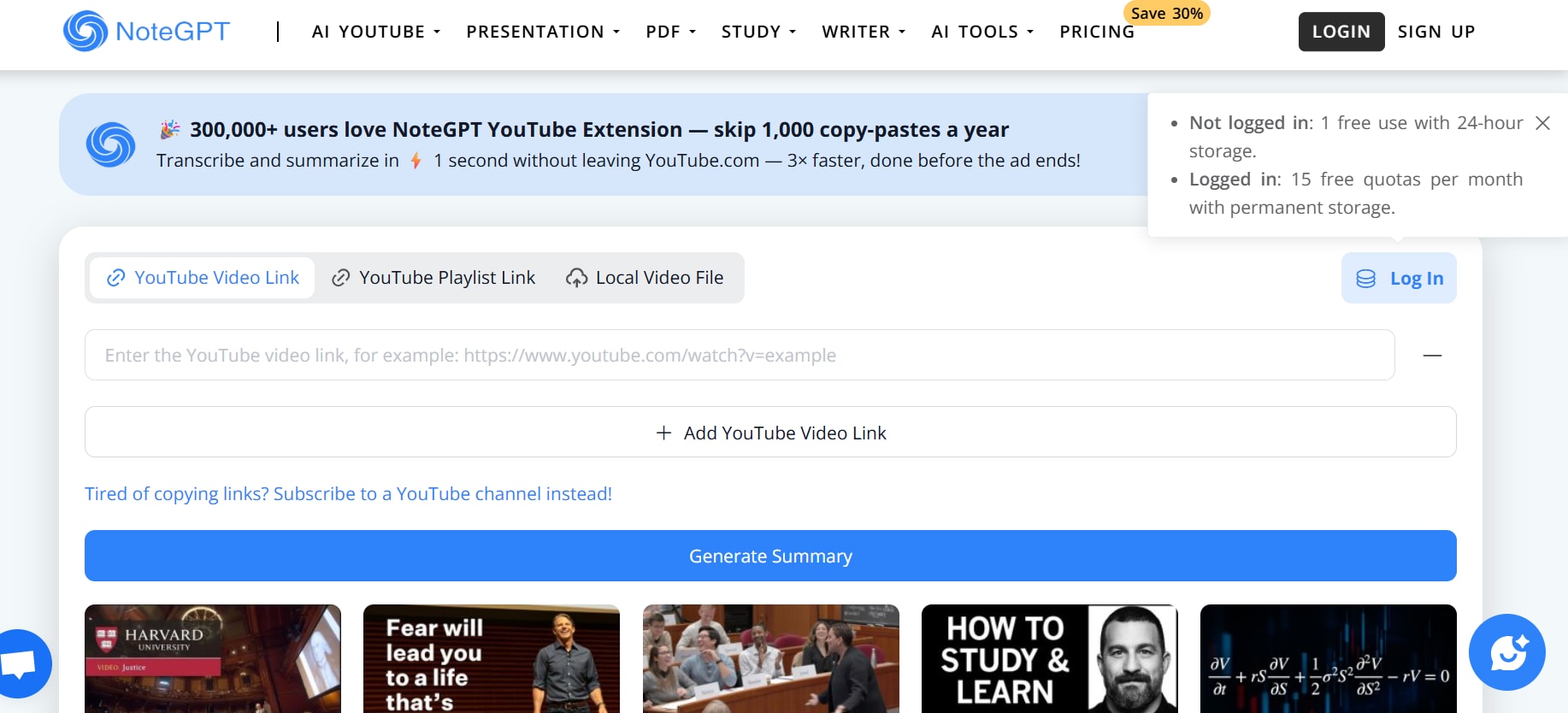Screen dimensions: 1568x713
Task: Open the Writer dropdown menu
Action: coord(864,32)
